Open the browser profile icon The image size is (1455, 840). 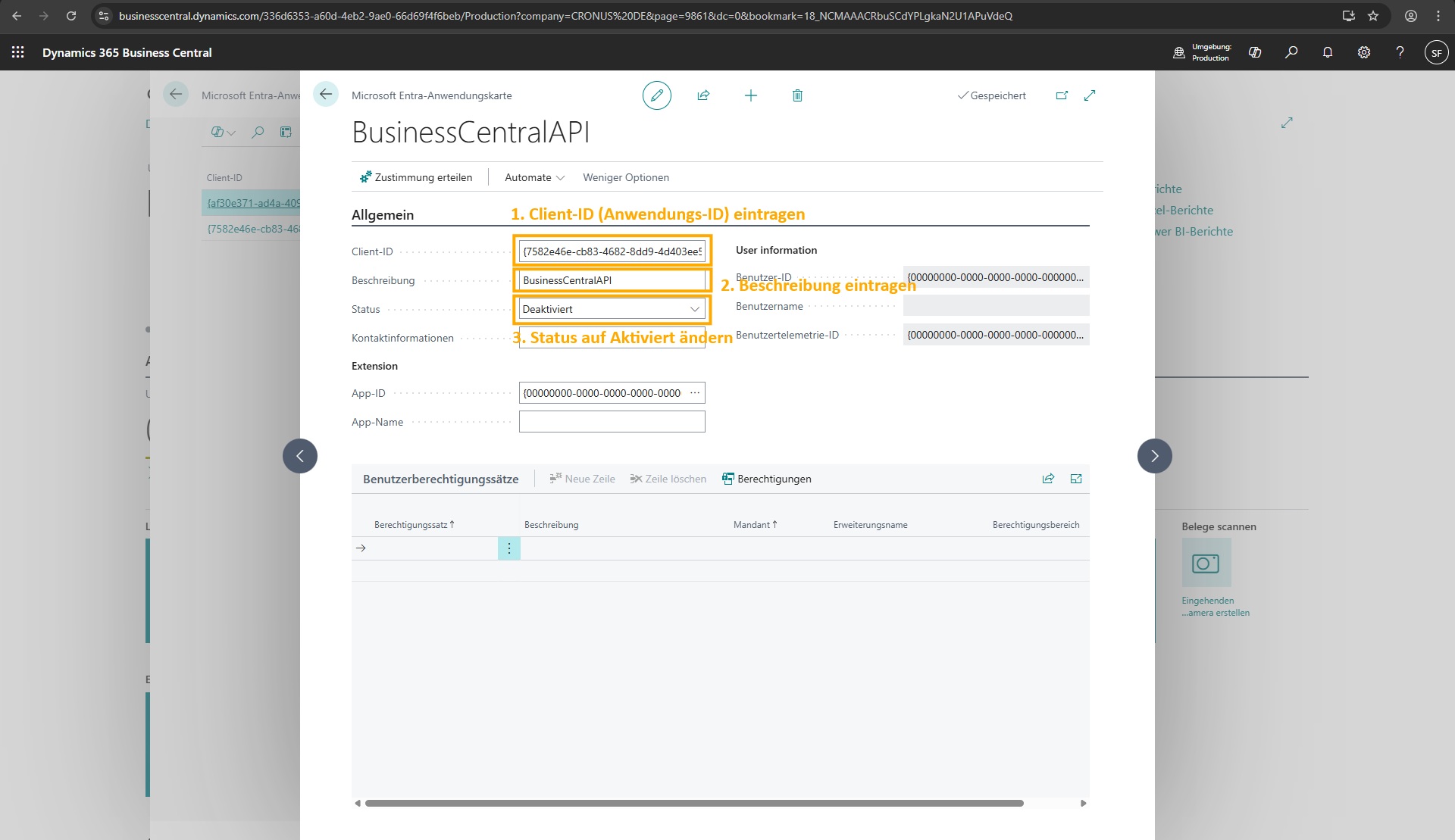click(1411, 15)
